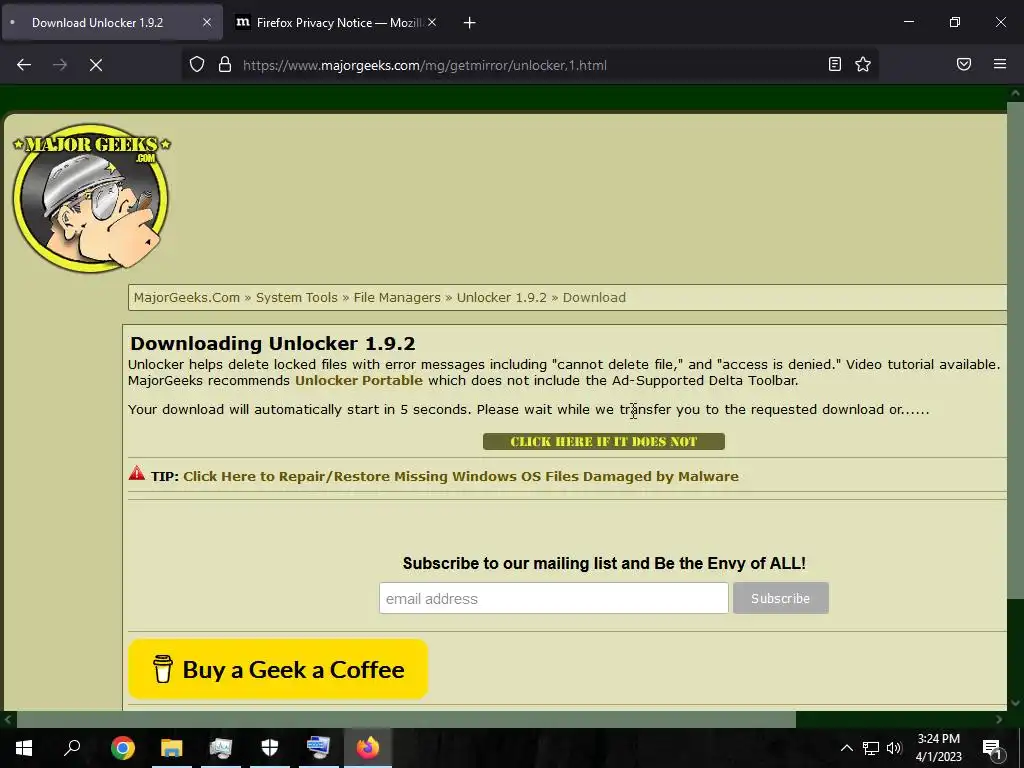
Task: Go to MajorGeeks.Com breadcrumb link
Action: click(x=187, y=297)
